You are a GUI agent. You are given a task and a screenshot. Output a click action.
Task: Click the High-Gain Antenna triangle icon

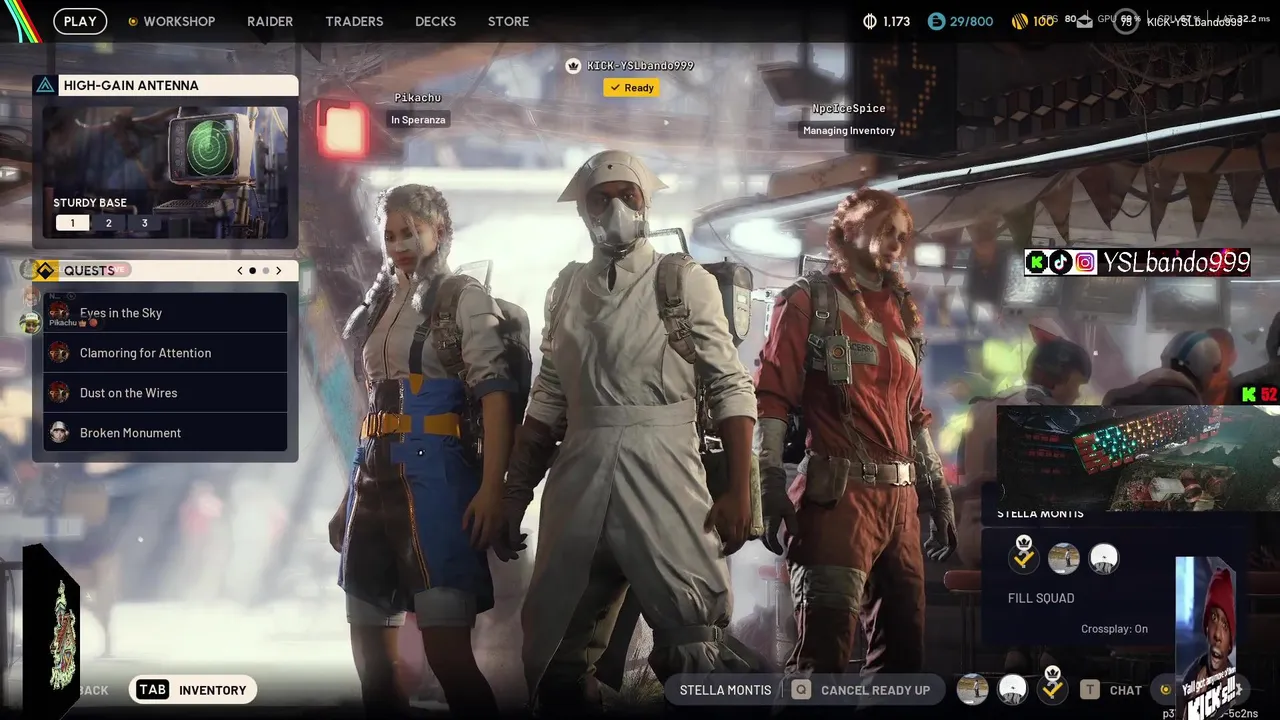[45, 86]
